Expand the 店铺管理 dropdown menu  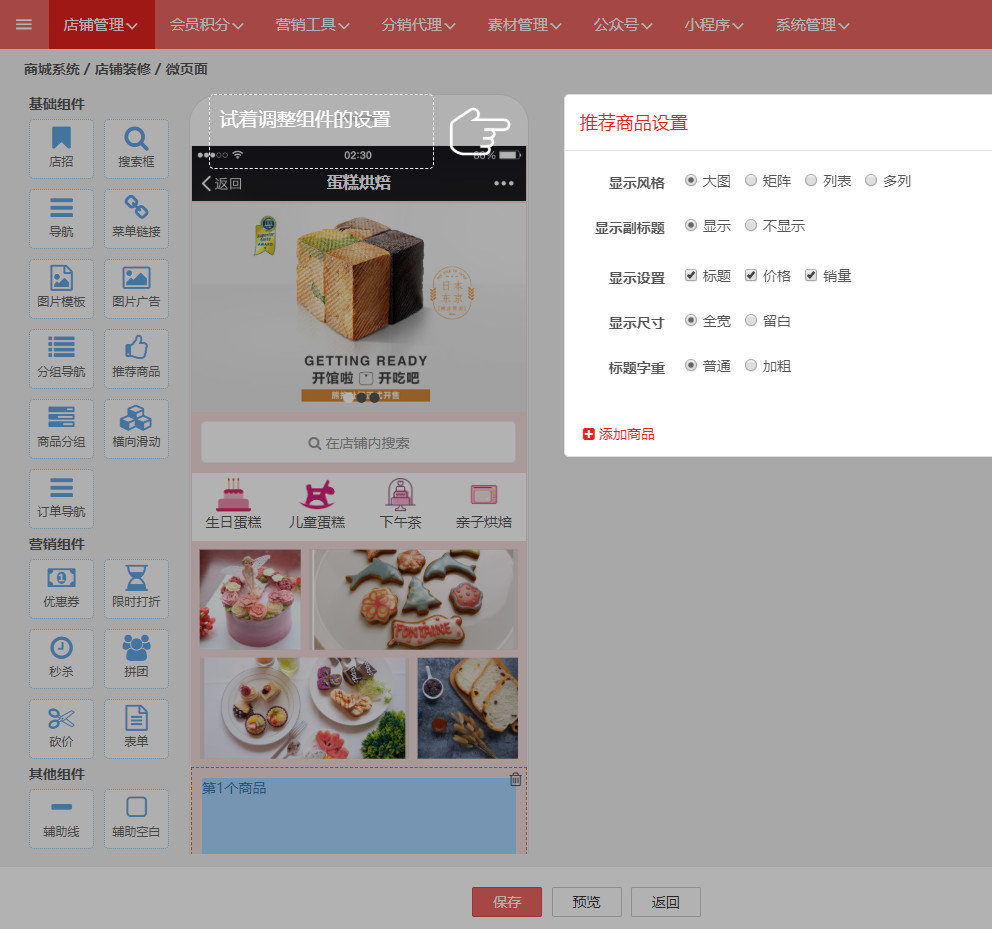(101, 25)
